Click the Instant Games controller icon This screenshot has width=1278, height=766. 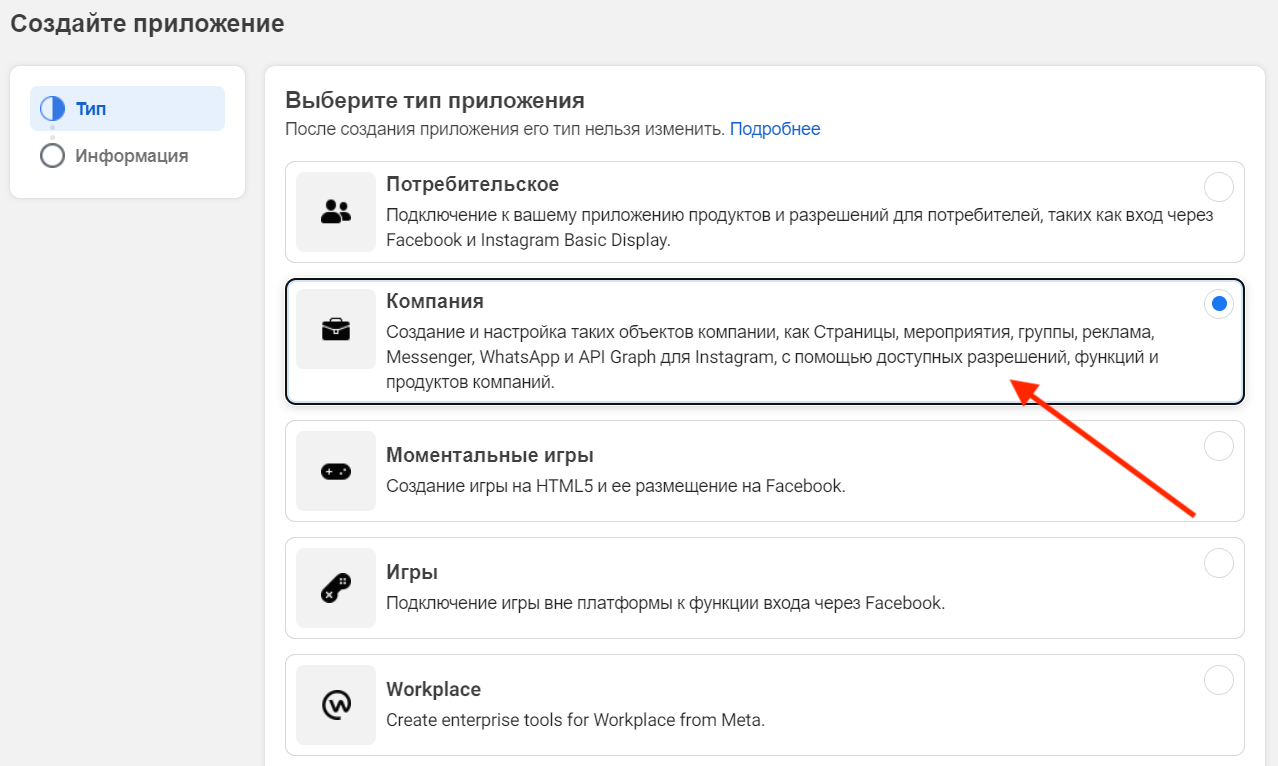point(336,471)
